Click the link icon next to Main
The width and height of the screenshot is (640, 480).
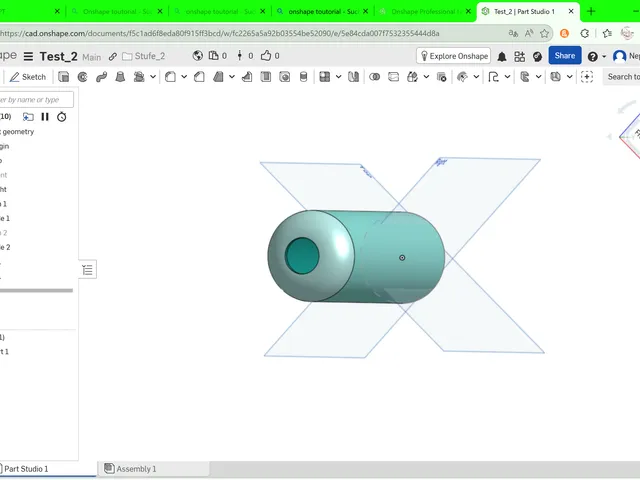pos(113,57)
